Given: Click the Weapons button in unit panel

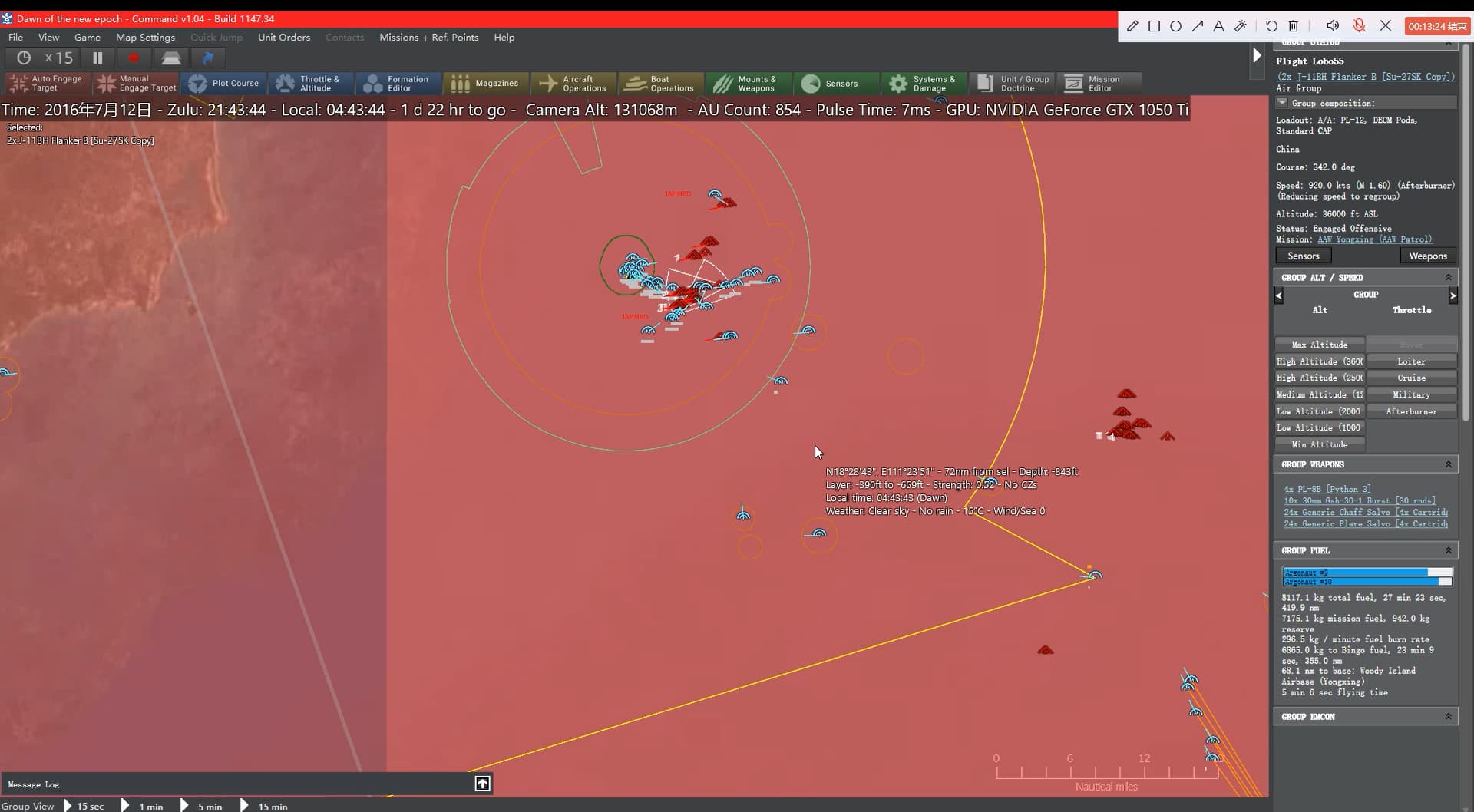Looking at the screenshot, I should coord(1428,256).
